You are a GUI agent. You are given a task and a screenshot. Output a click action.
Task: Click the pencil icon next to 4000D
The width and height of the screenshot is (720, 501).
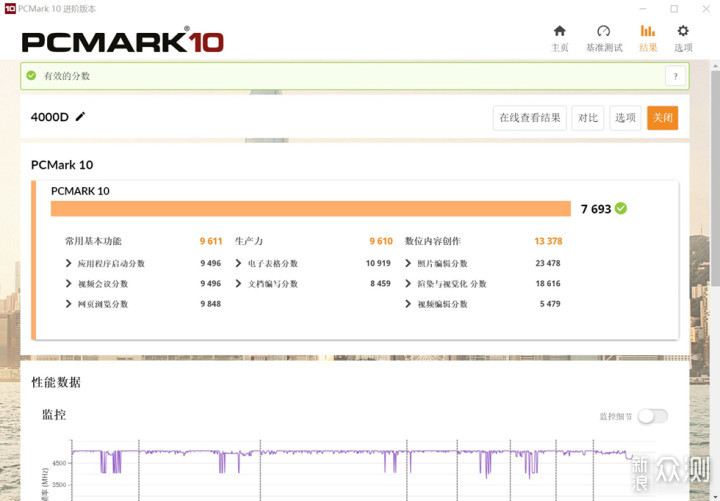pyautogui.click(x=80, y=117)
